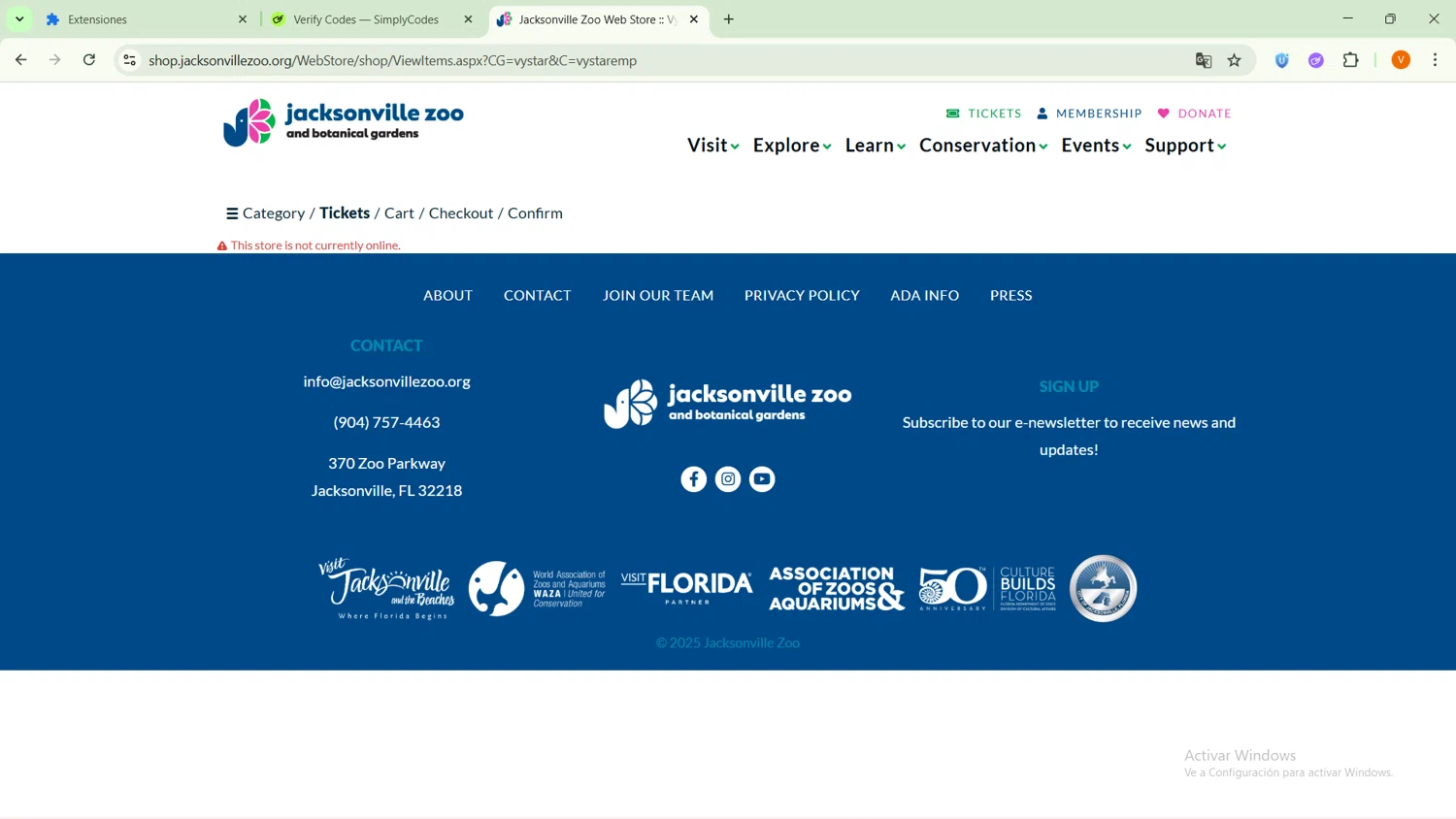Click the white Jacksonville Zoo footer logo
1456x819 pixels.
tap(728, 404)
